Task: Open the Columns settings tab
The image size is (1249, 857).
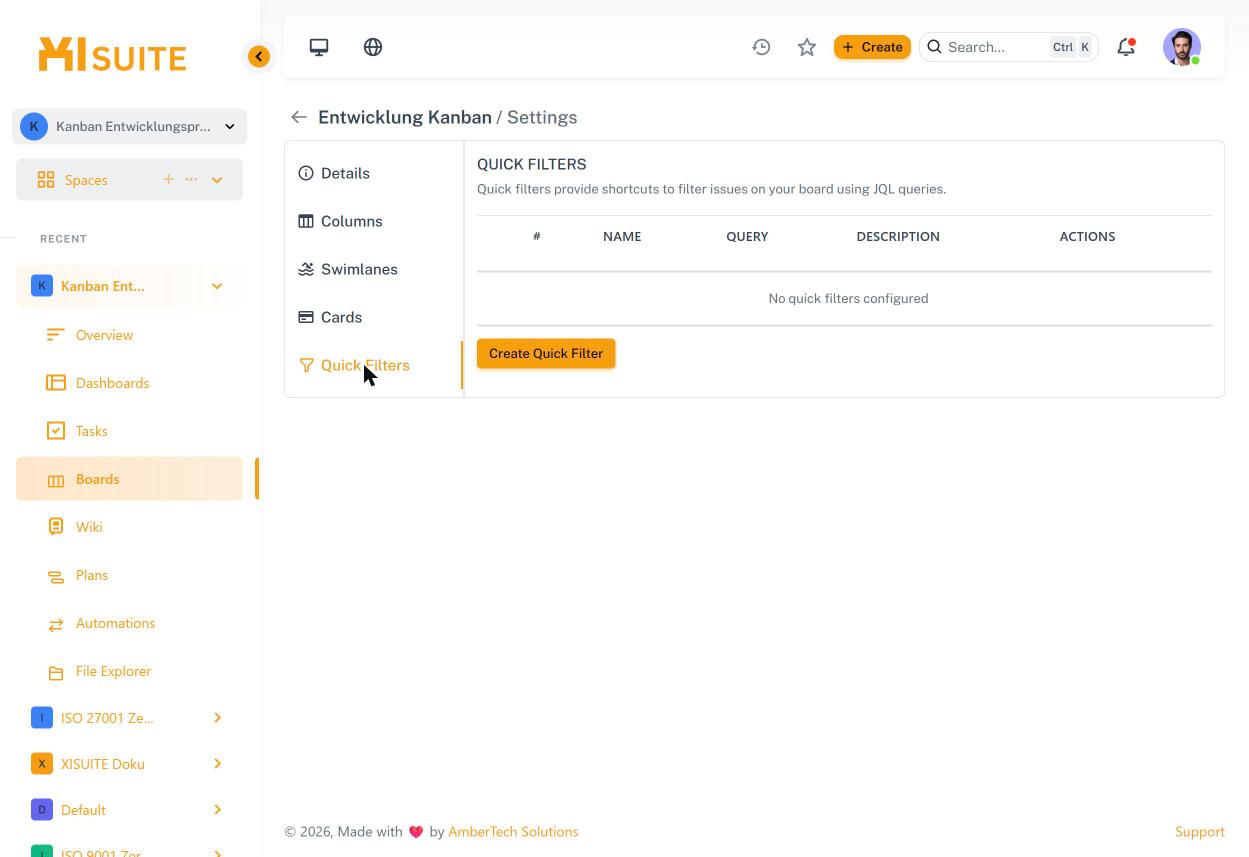Action: tap(373, 221)
